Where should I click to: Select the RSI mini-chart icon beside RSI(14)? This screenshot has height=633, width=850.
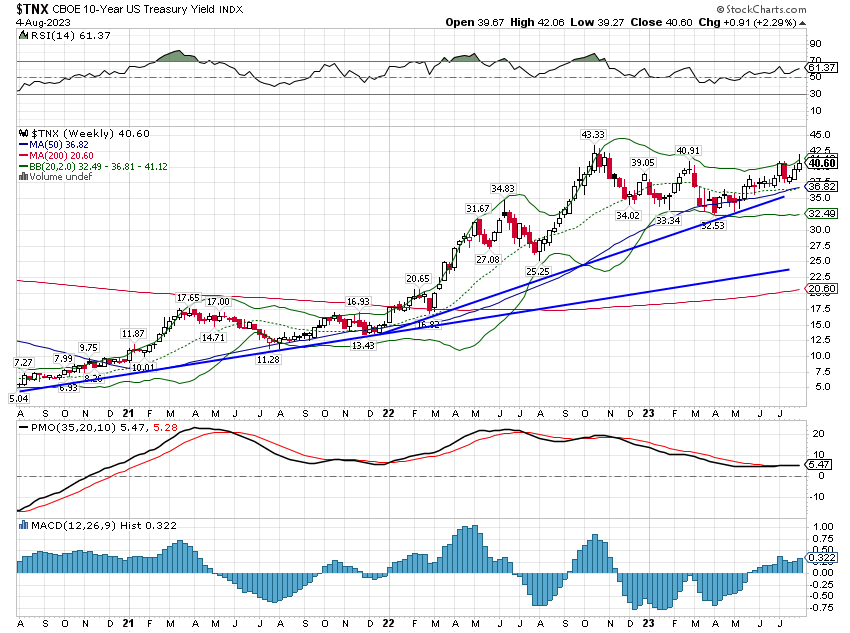21,33
